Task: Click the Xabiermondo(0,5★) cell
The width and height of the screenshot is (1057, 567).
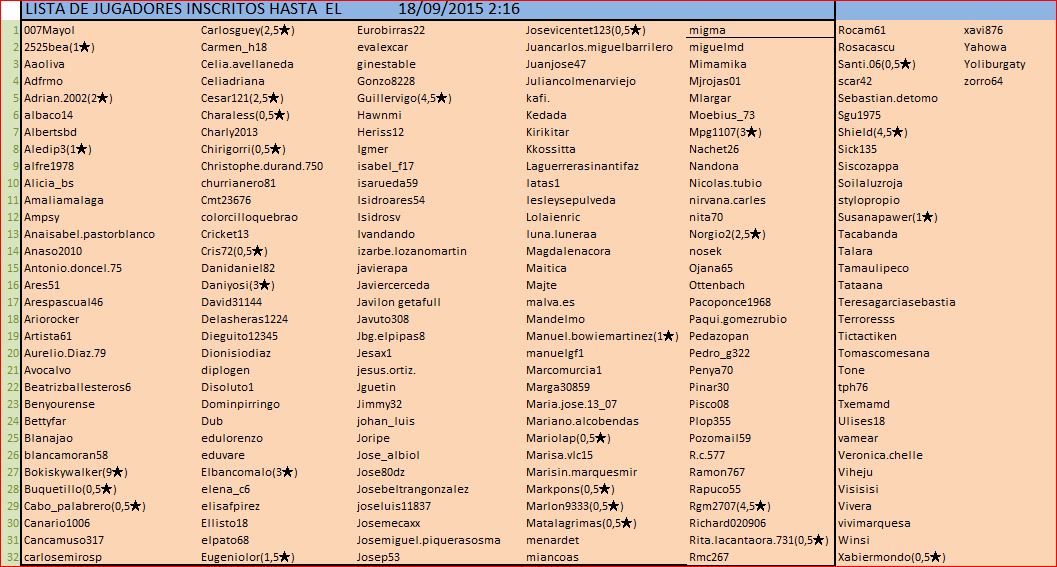Action: click(891, 557)
